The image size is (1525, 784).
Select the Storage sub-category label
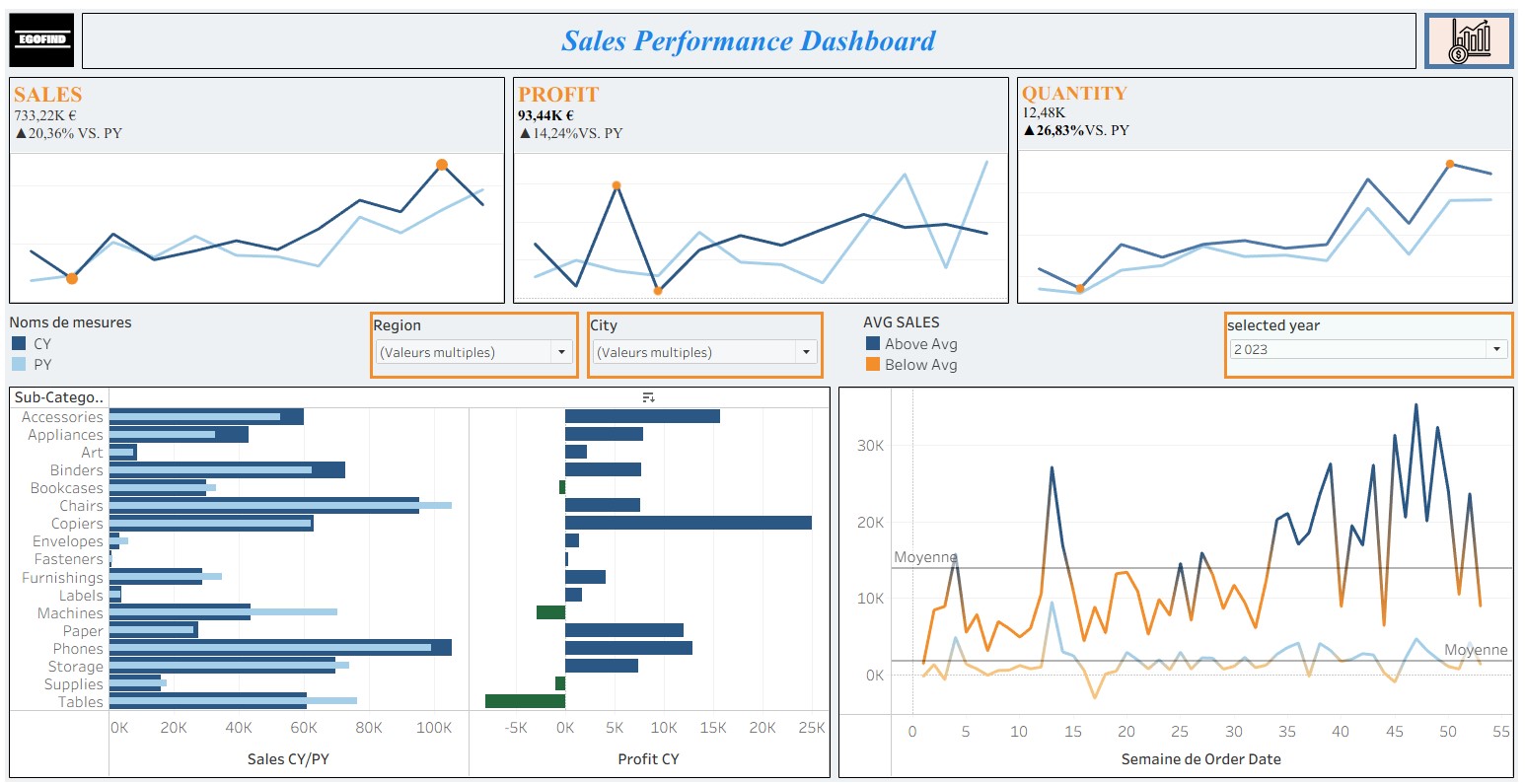76,667
